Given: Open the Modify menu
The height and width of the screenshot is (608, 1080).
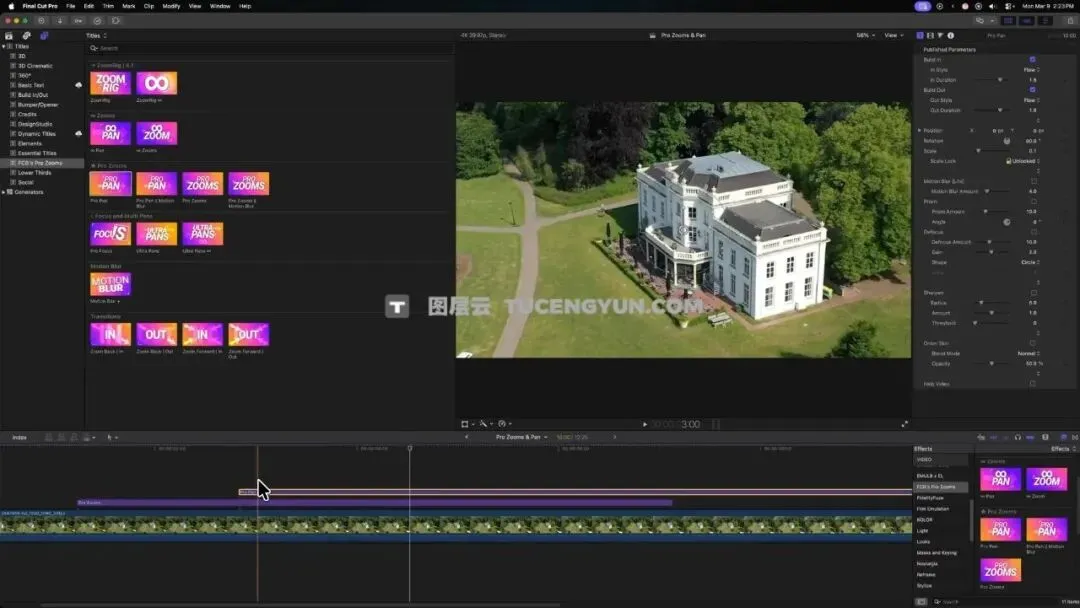Looking at the screenshot, I should tap(171, 6).
